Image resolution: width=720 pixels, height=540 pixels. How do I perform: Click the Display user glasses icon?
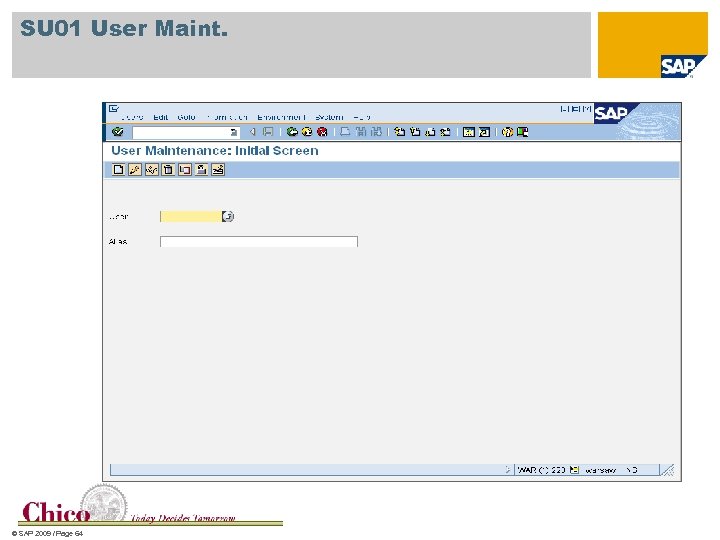tap(151, 169)
